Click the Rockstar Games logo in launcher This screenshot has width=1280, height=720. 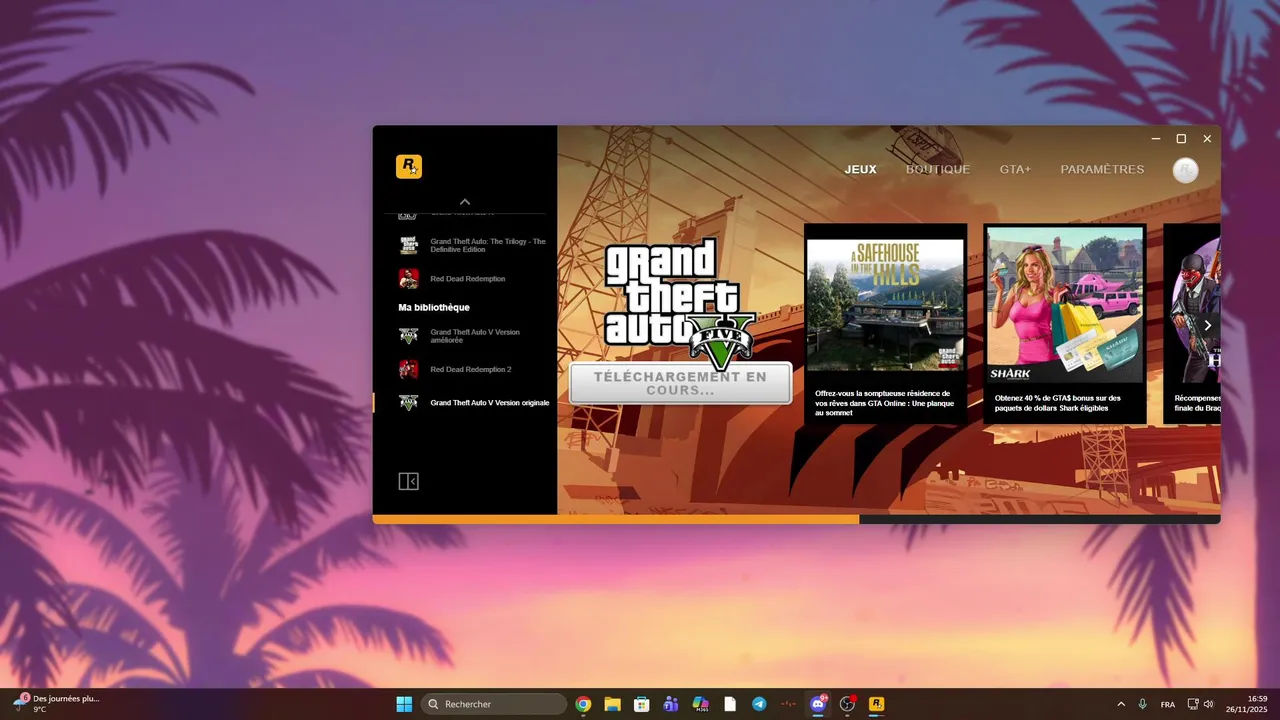coord(409,167)
